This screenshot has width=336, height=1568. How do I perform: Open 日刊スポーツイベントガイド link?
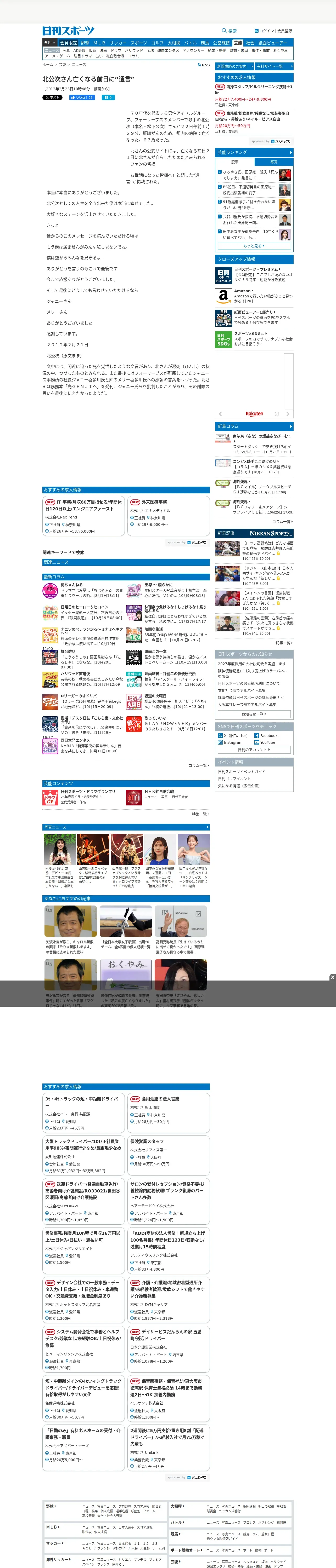pyautogui.click(x=242, y=772)
